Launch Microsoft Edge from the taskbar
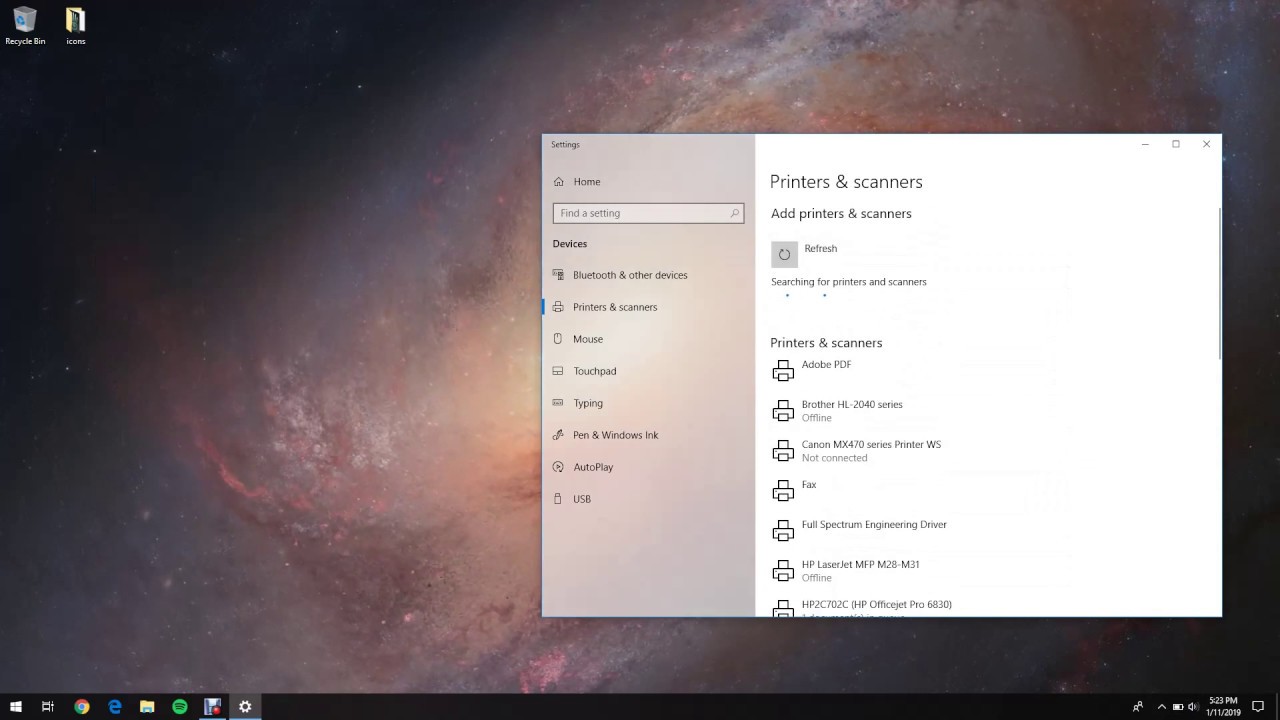The height and width of the screenshot is (720, 1280). click(x=115, y=707)
